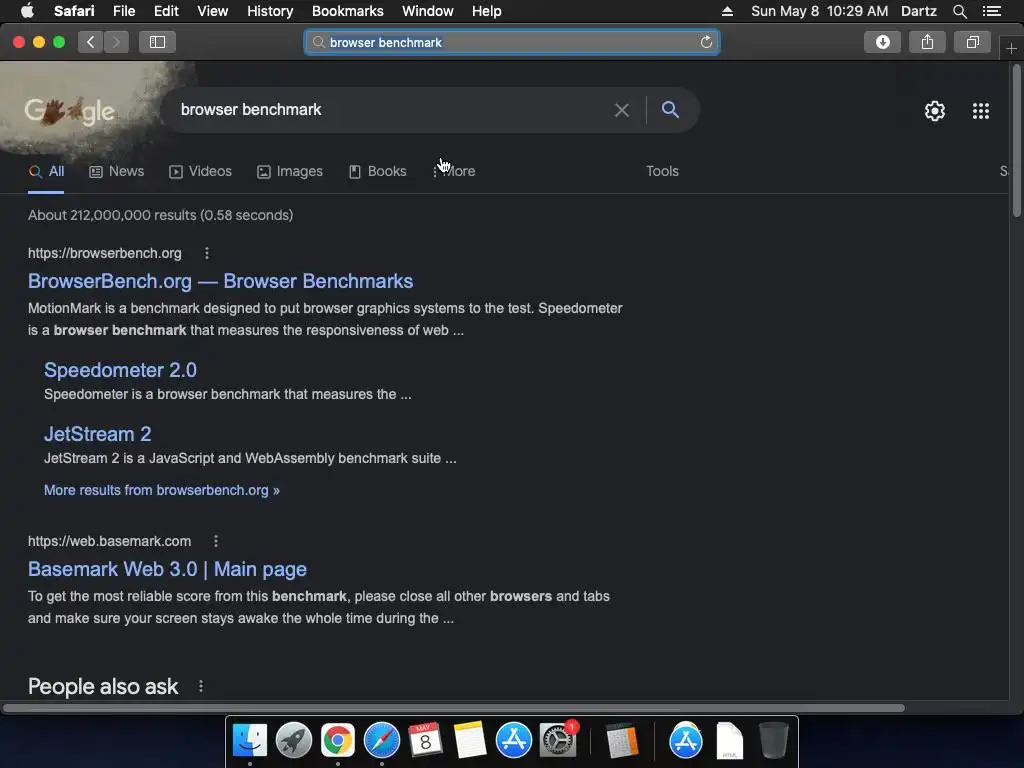Click the date and time in menu bar

[x=819, y=11]
